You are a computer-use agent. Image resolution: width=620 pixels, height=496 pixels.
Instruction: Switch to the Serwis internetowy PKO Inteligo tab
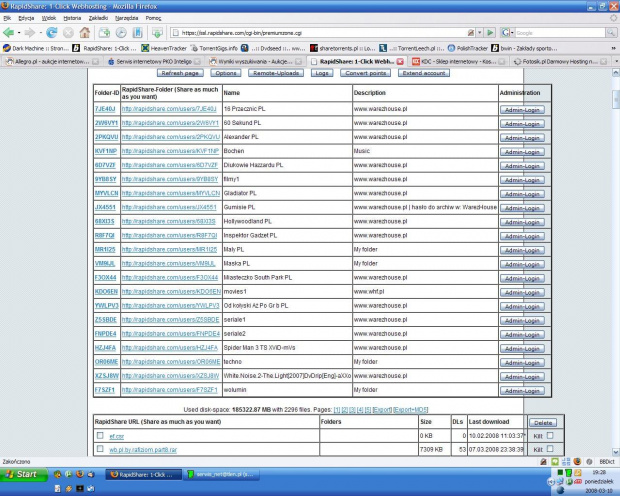coord(154,62)
